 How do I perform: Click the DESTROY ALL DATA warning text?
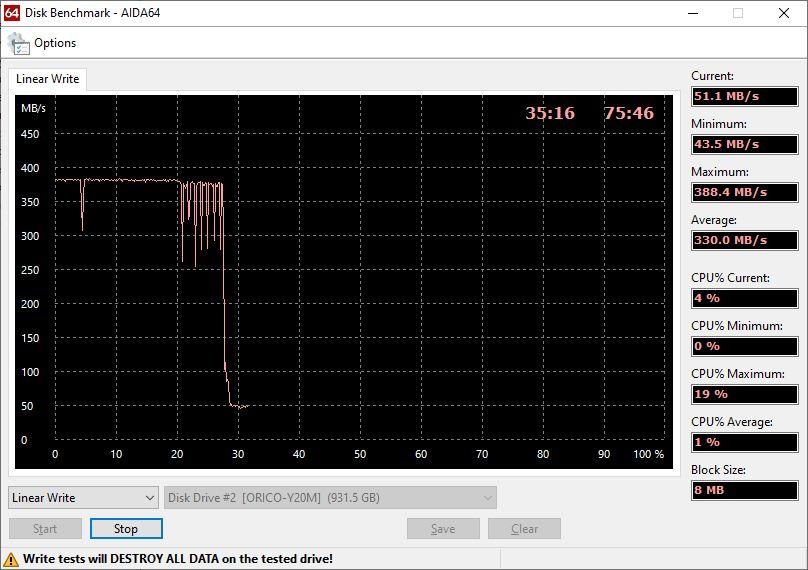click(178, 559)
